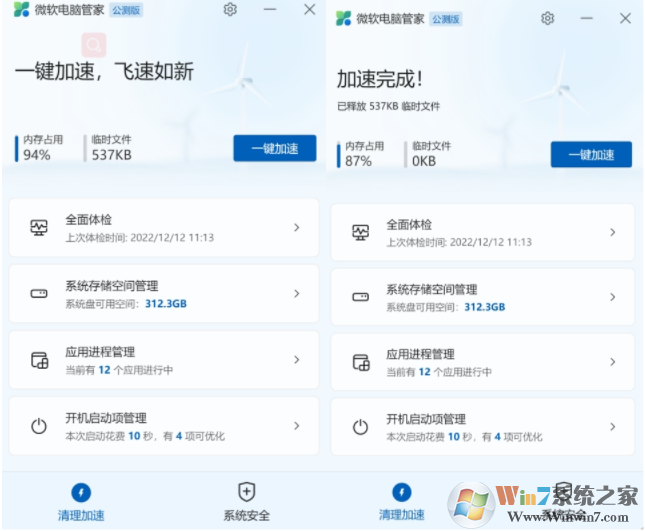Viewport: 645px width, 531px height.
Task: Expand 应用进程管理 chevron in right window
Action: [613, 362]
